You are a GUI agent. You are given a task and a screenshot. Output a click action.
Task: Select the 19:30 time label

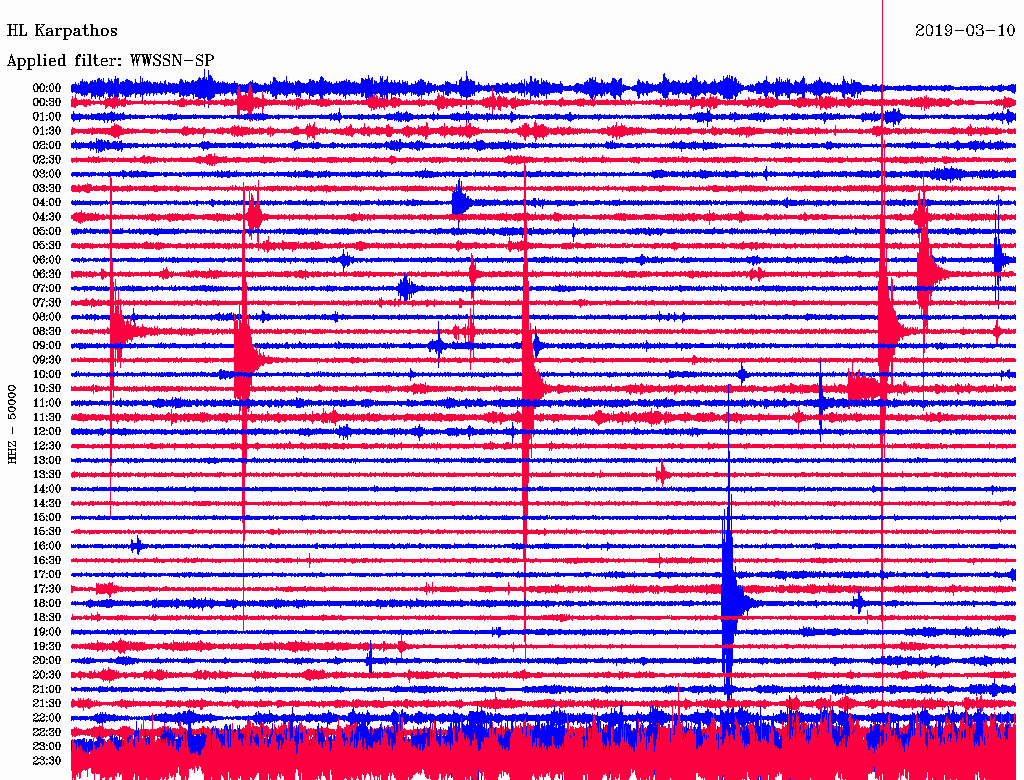(47, 646)
